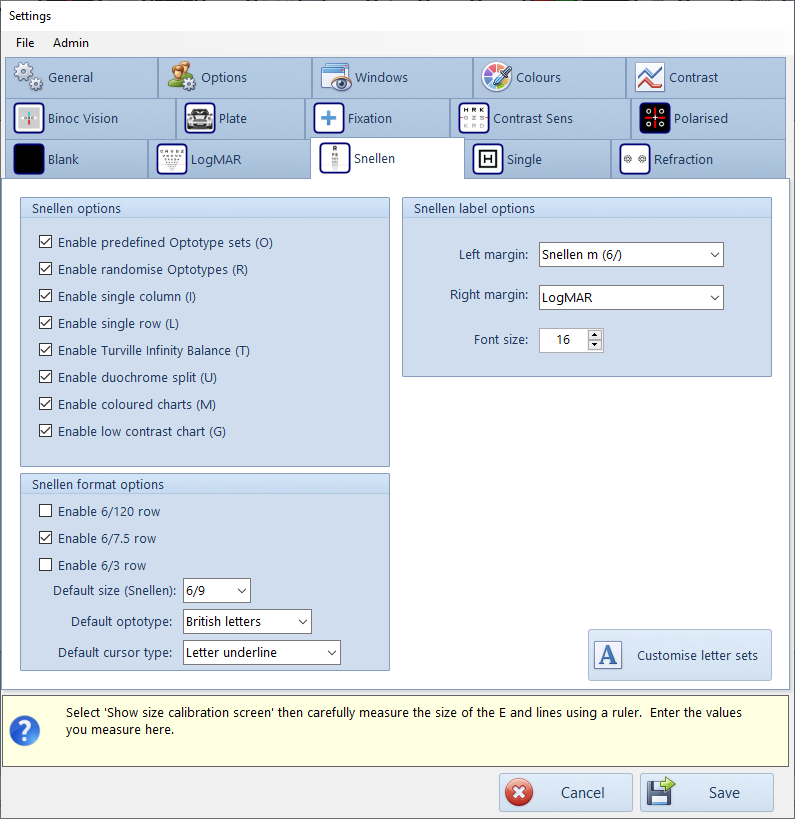Click the Font size input field
Viewport: 795px width, 819px height.
point(562,340)
